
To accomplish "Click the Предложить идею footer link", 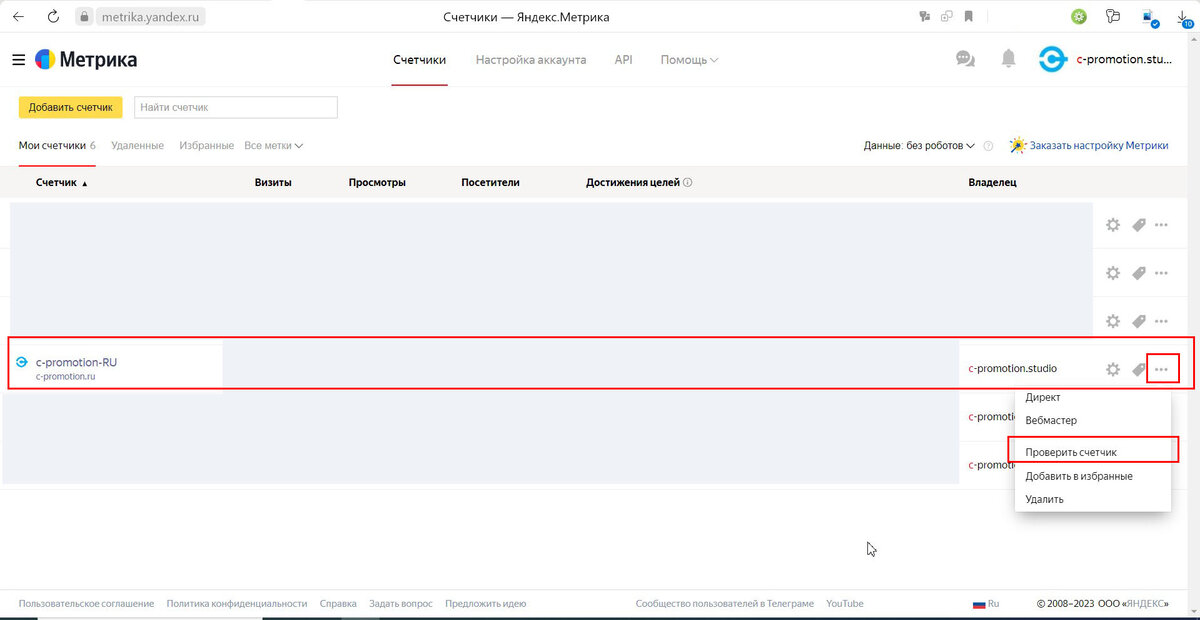I will click(486, 604).
